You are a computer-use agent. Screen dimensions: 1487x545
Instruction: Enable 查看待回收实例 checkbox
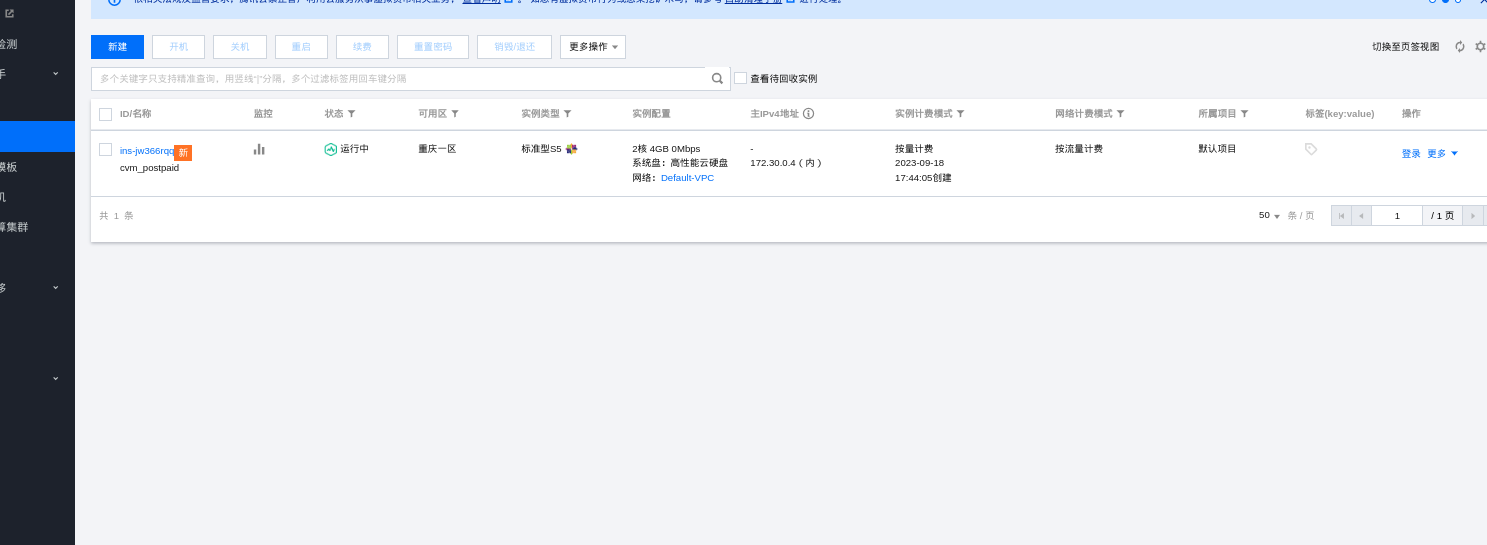point(740,78)
